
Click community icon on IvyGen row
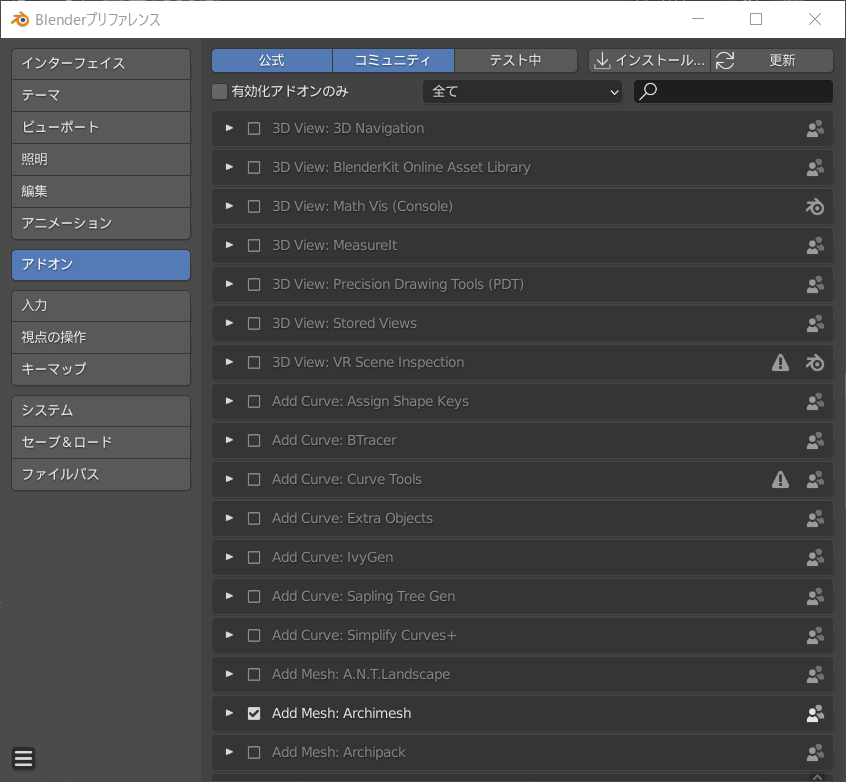coord(815,557)
